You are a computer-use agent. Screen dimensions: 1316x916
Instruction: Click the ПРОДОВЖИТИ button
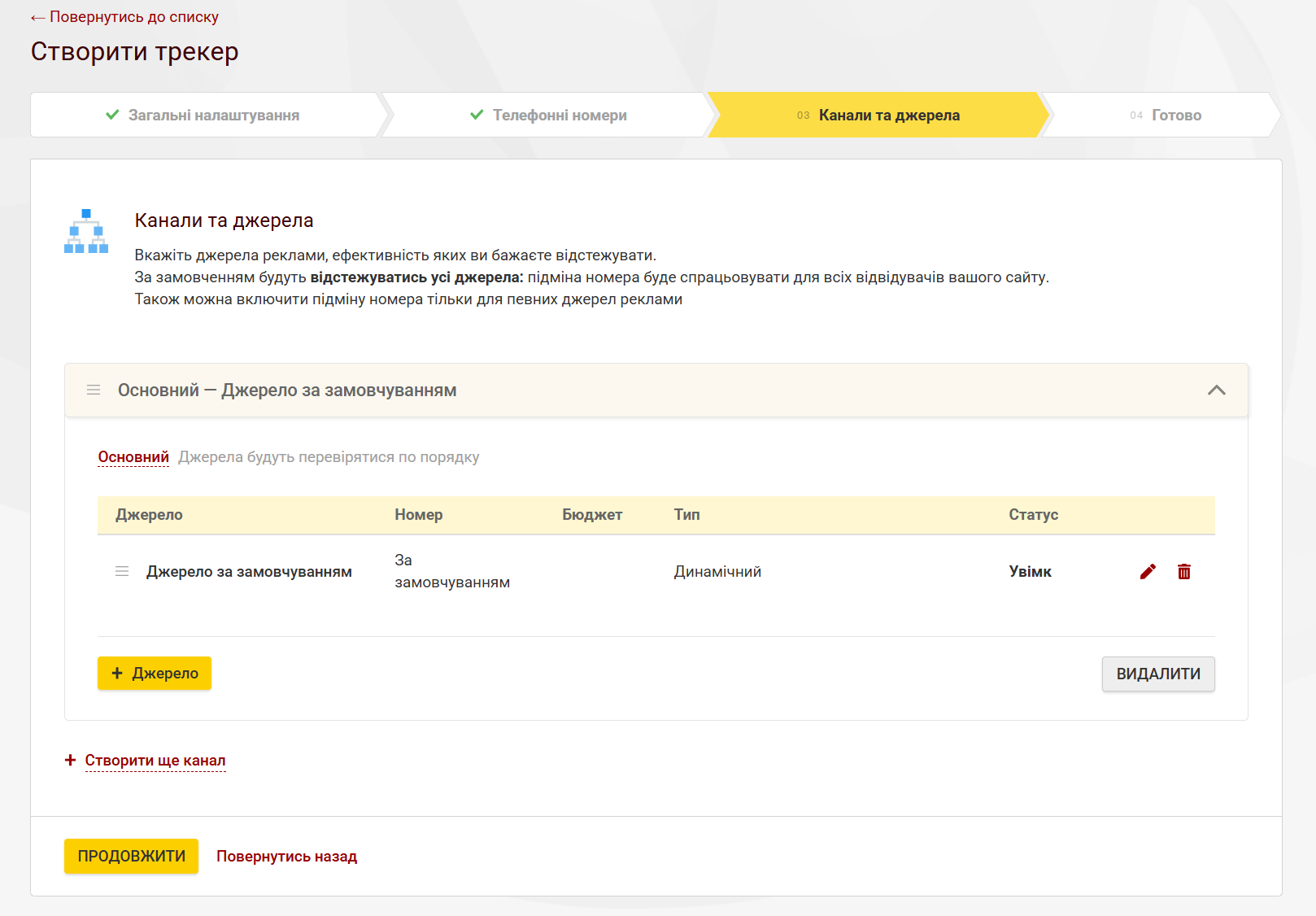click(131, 856)
